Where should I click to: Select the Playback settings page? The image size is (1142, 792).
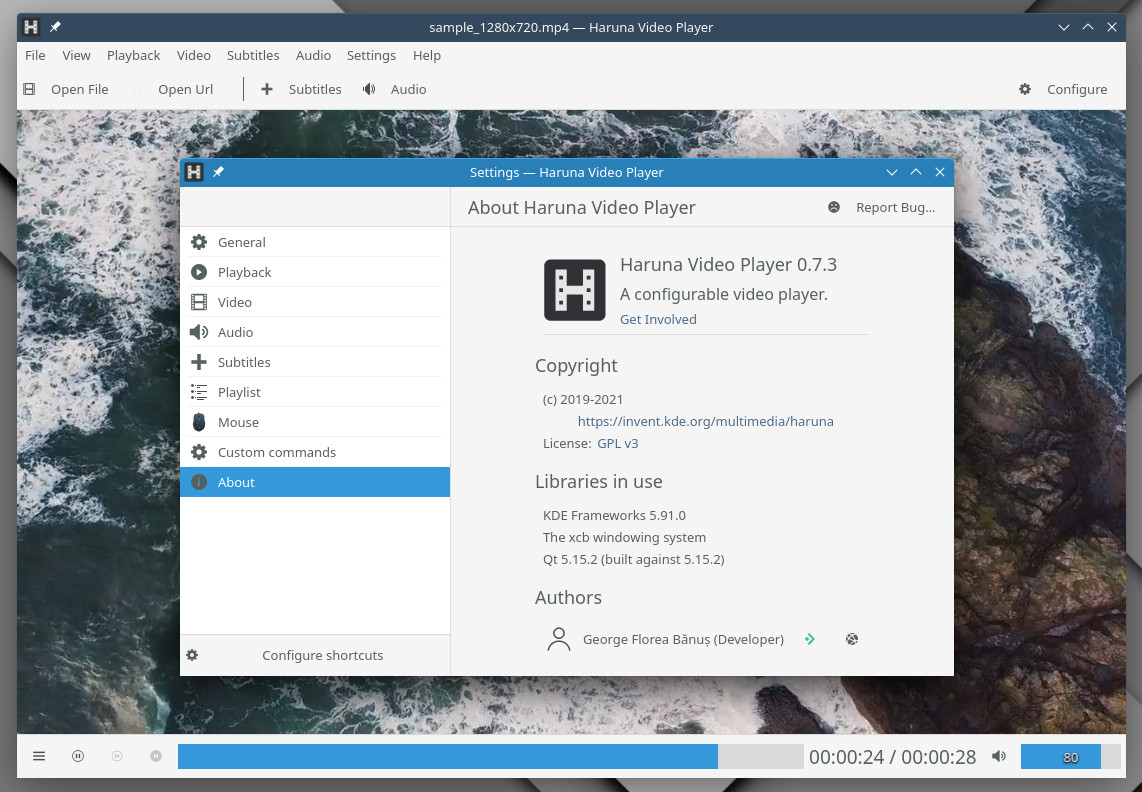coord(315,272)
